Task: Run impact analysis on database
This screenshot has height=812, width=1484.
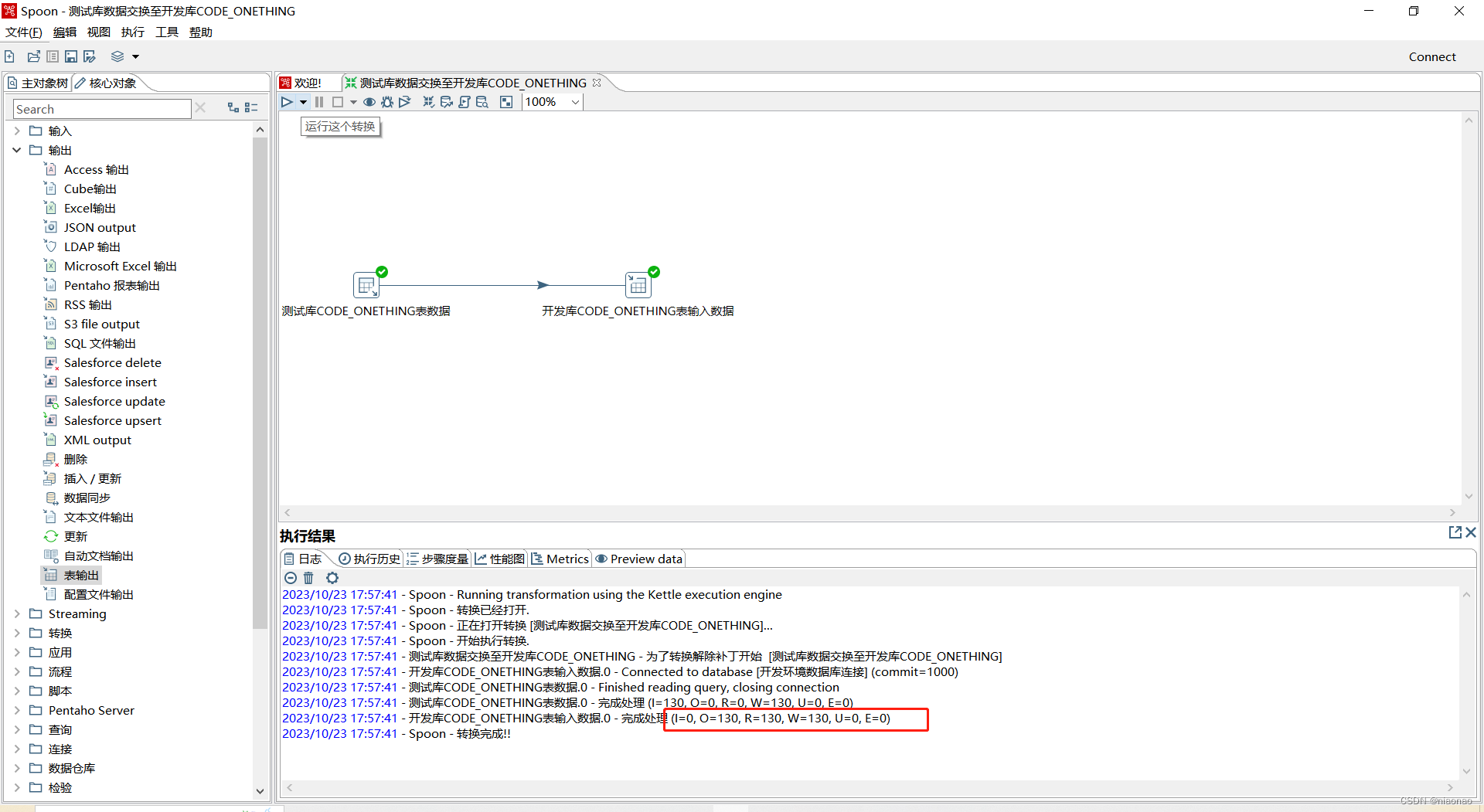Action: 446,102
